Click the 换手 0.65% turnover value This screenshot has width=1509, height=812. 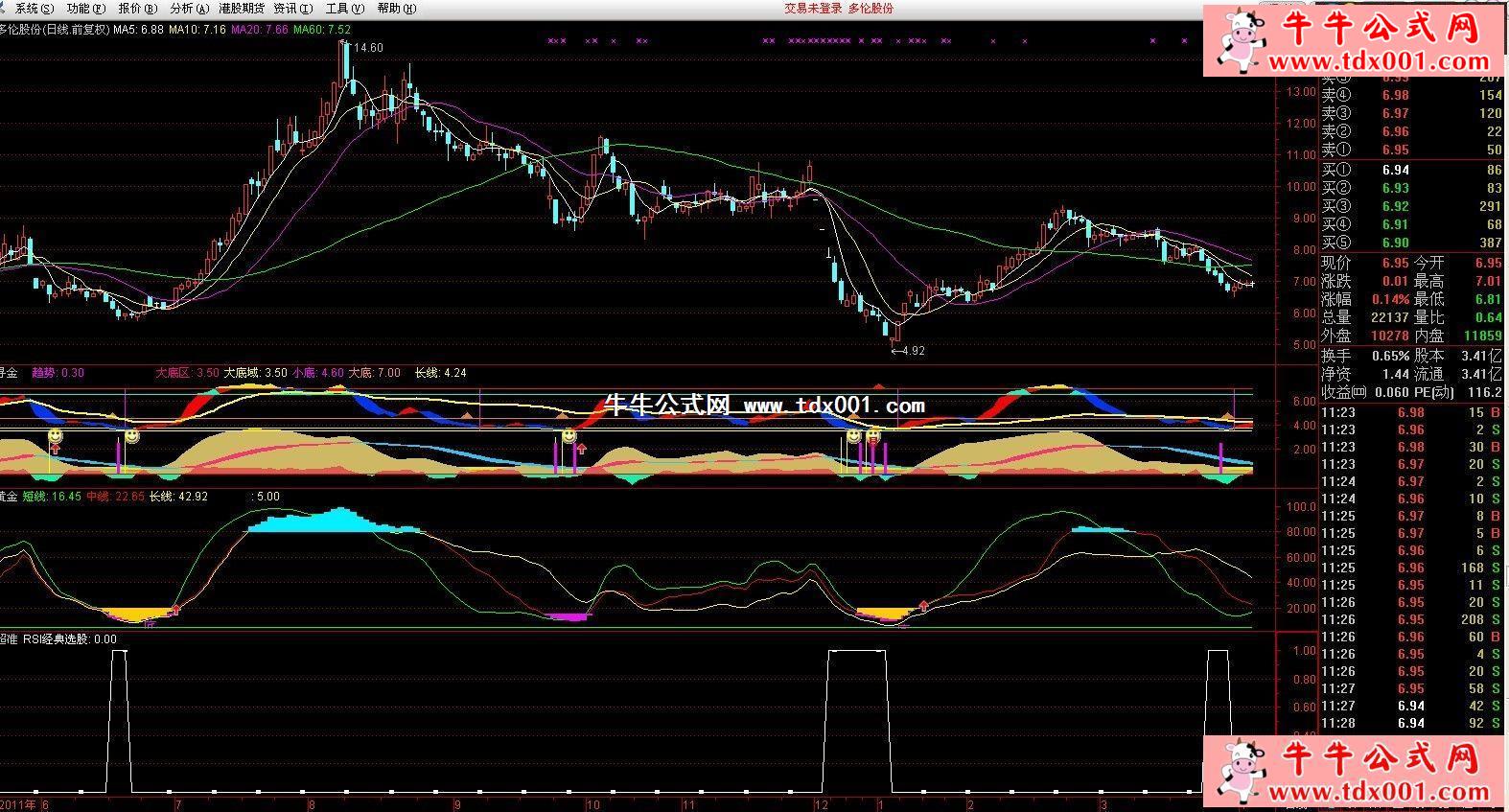point(1391,355)
